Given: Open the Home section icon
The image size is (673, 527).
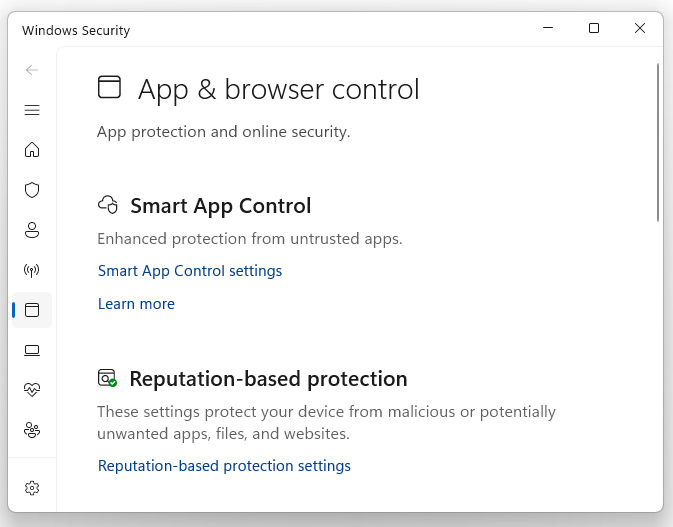Looking at the screenshot, I should pyautogui.click(x=32, y=150).
